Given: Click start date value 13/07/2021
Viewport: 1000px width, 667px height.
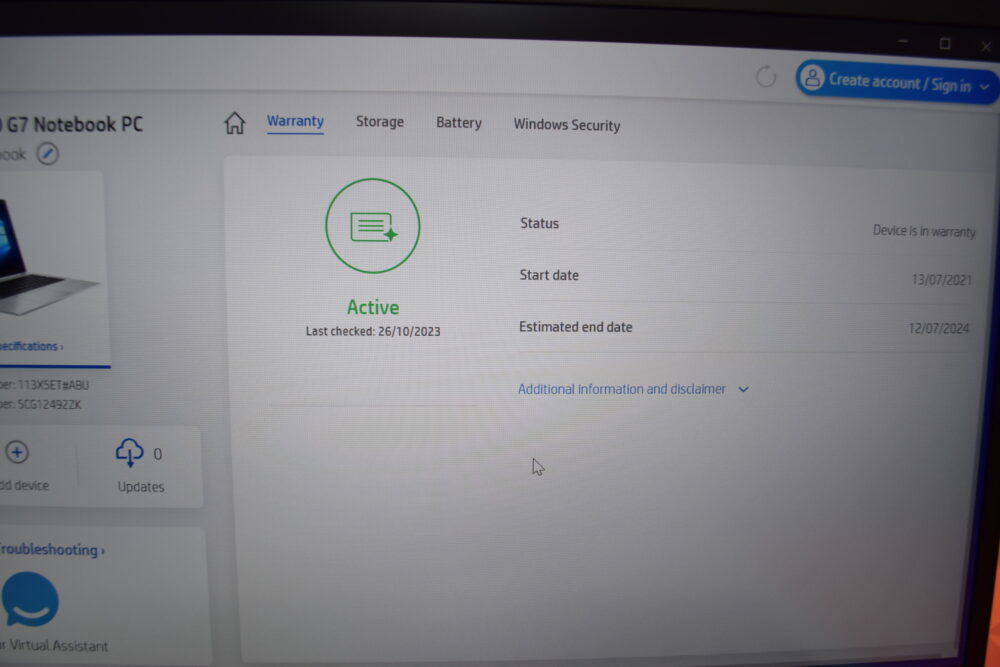Looking at the screenshot, I should (941, 279).
